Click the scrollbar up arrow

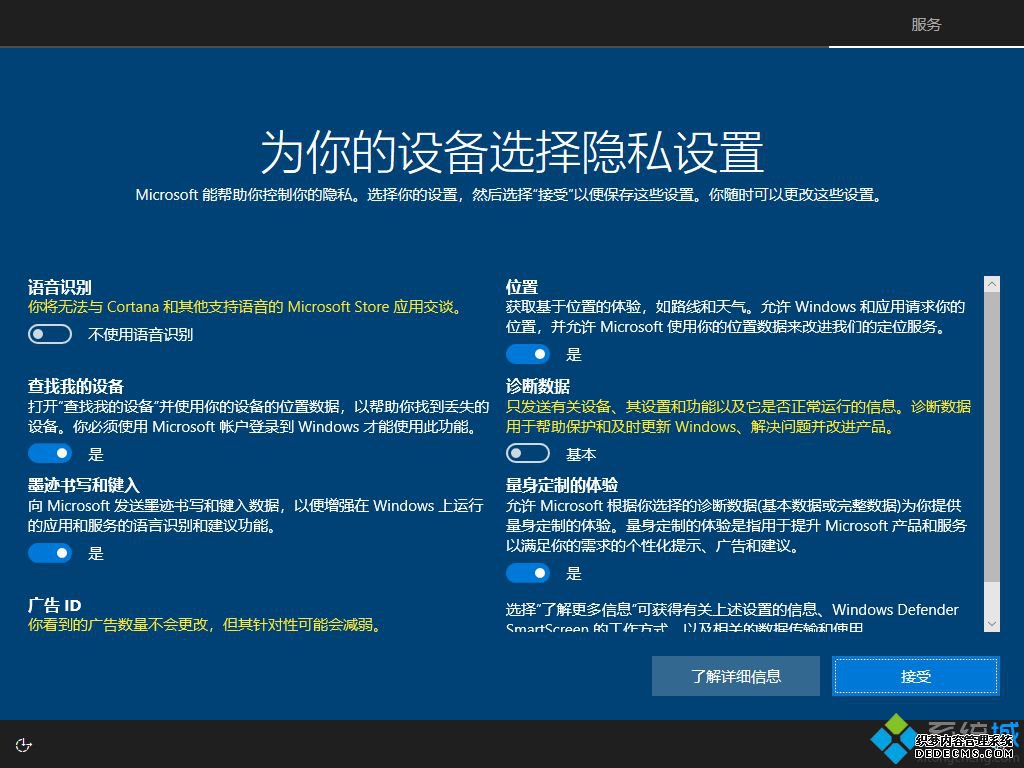(991, 283)
